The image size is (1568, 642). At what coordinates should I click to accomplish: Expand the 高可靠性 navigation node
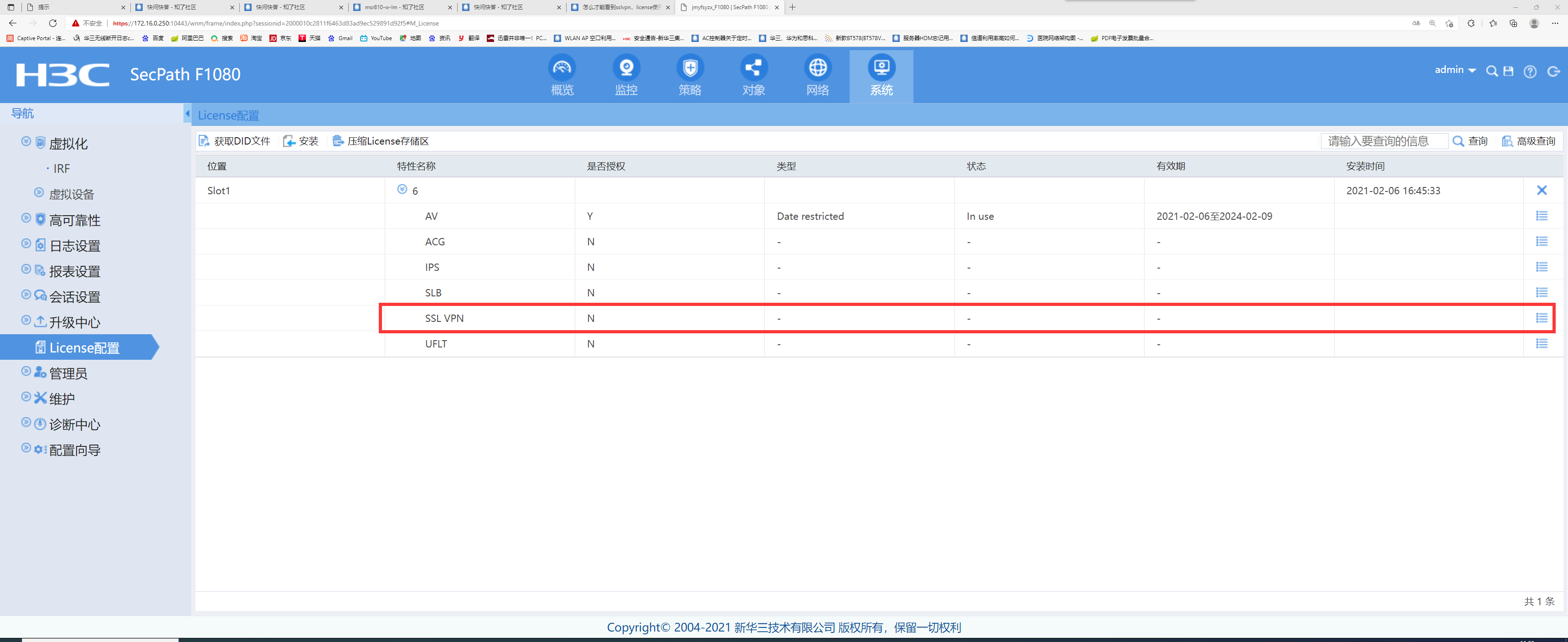point(26,218)
